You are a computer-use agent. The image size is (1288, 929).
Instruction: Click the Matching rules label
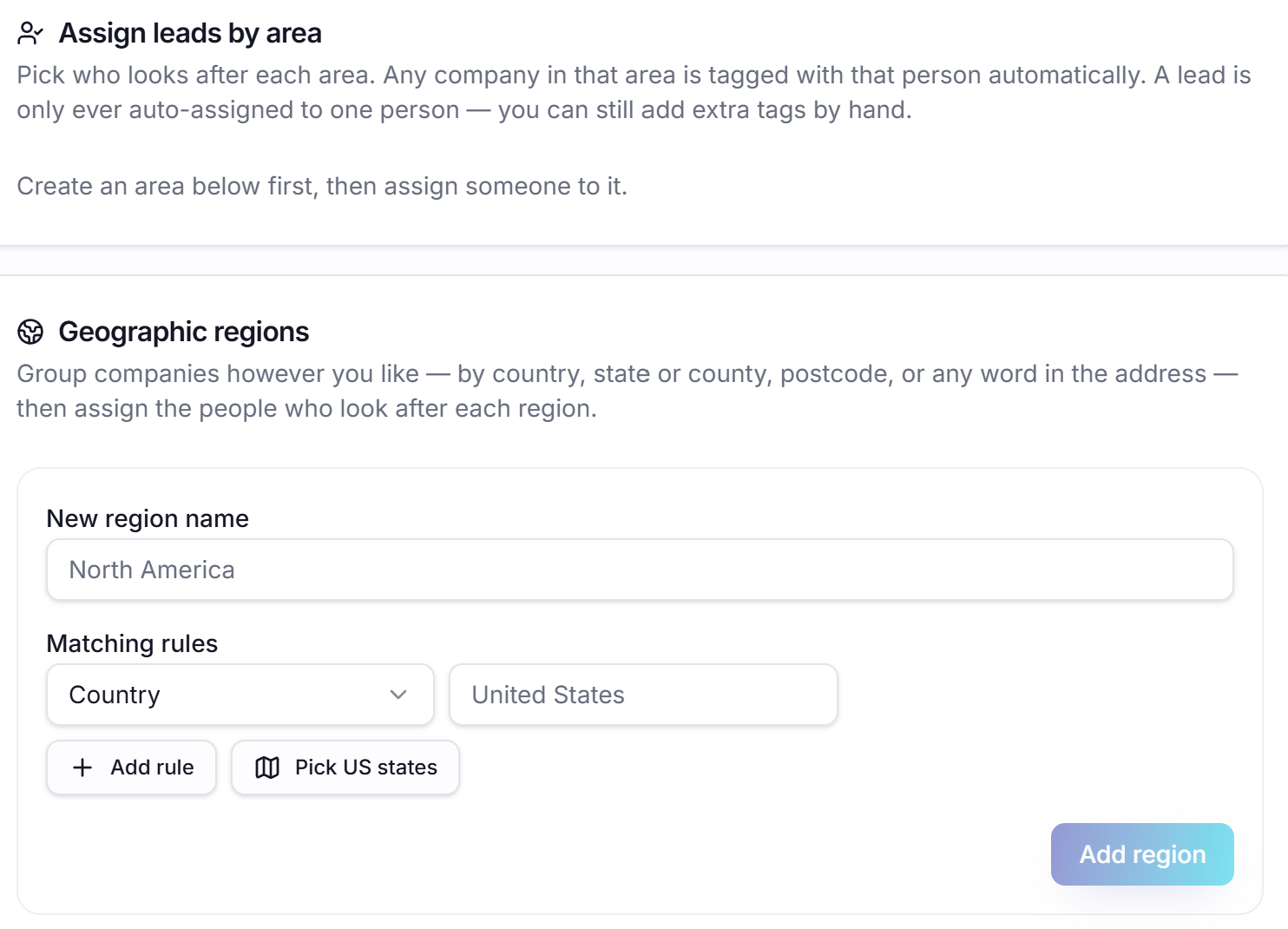[132, 643]
